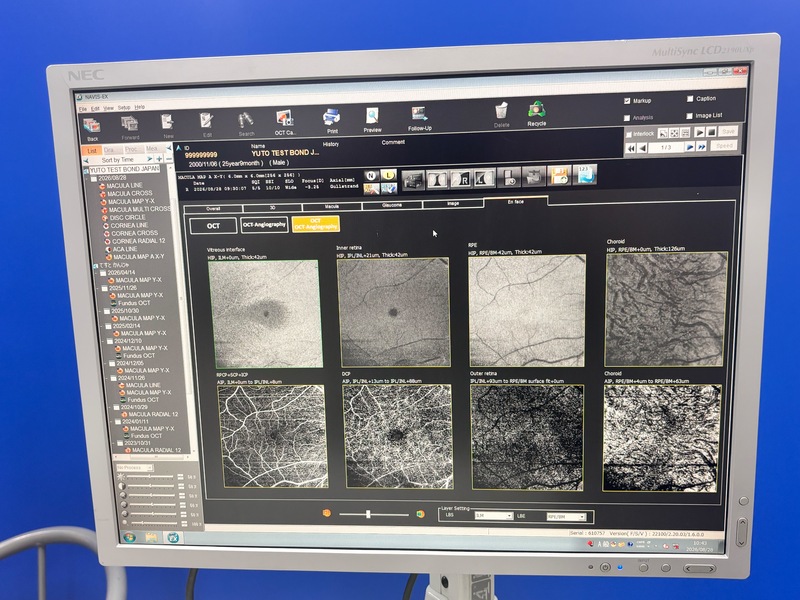The width and height of the screenshot is (800, 600).
Task: Open the LBE layer dropdown
Action: point(566,517)
